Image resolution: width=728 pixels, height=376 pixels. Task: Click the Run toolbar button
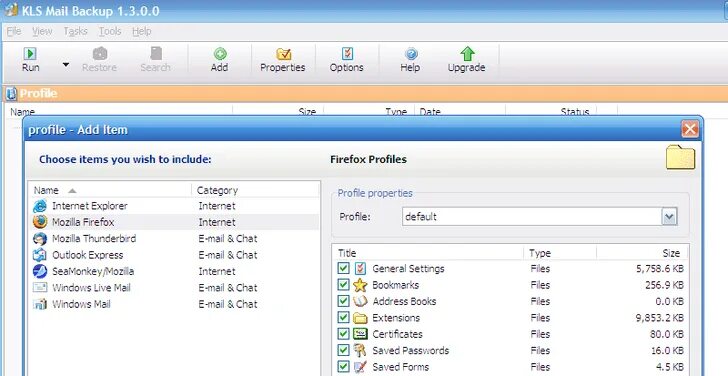[31, 60]
